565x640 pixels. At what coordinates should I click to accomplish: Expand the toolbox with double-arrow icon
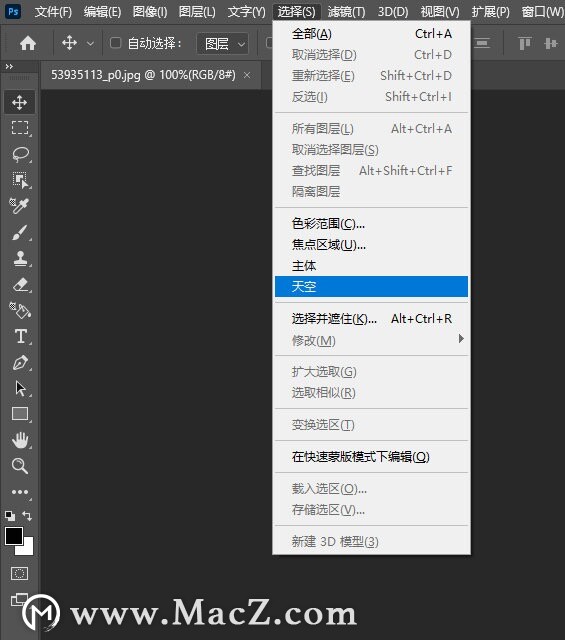click(9, 66)
